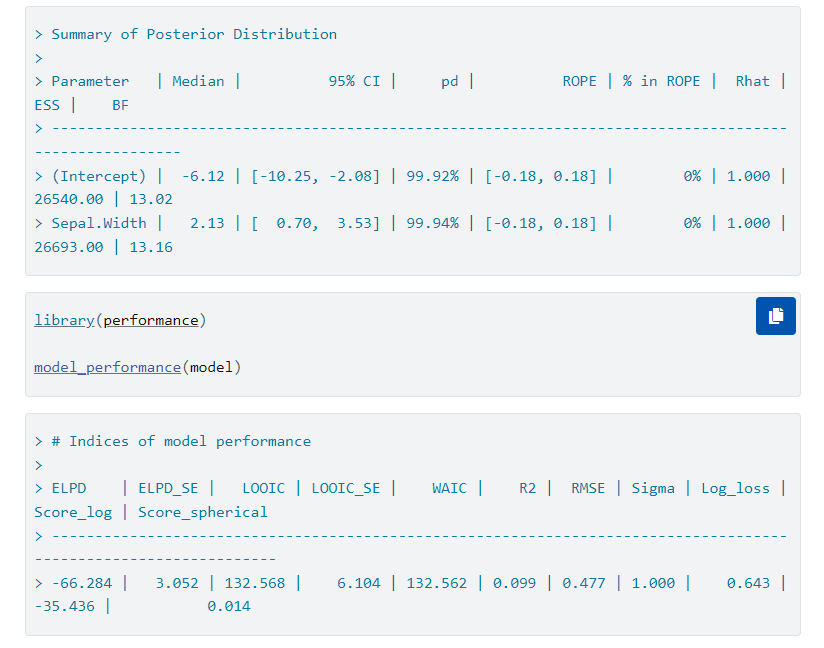Image resolution: width=824 pixels, height=648 pixels.
Task: Click the library(performance) code line
Action: [x=120, y=320]
